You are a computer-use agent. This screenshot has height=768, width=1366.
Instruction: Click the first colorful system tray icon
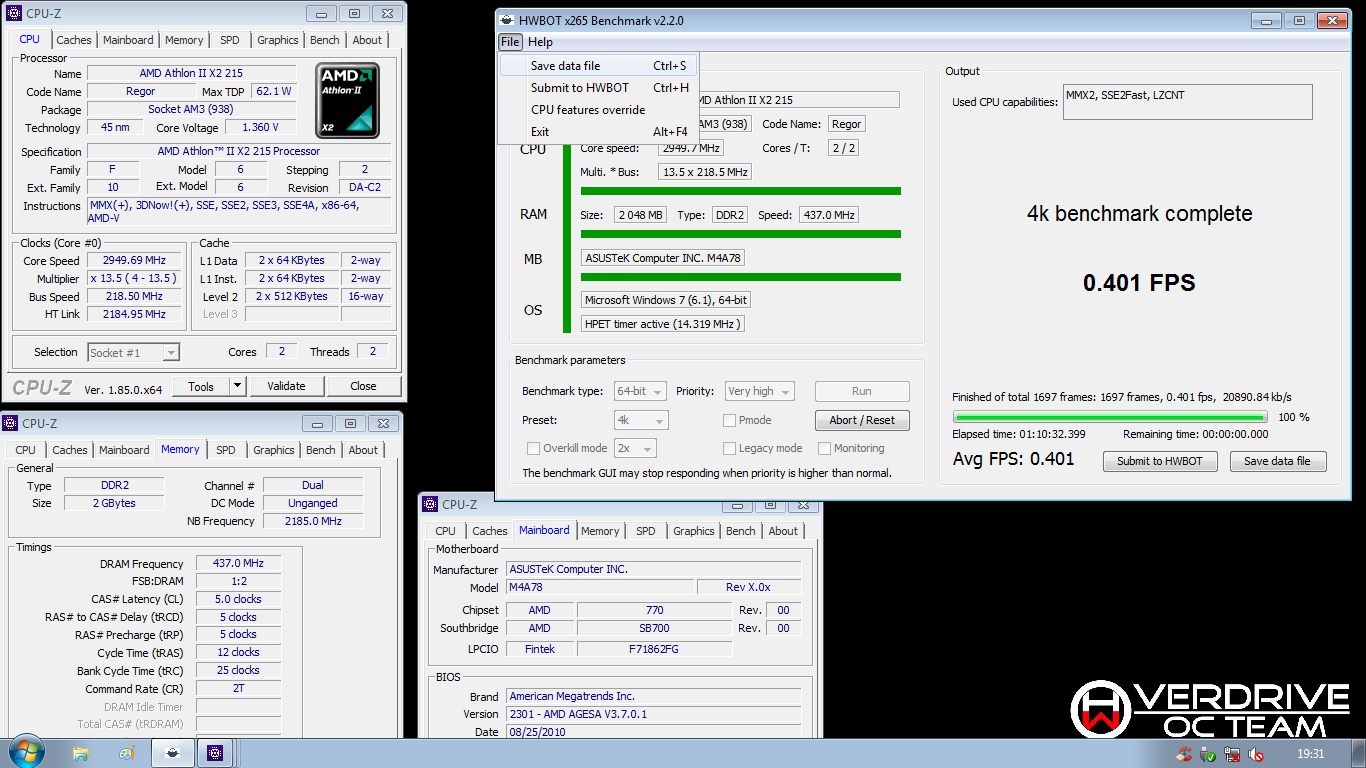tap(1184, 754)
